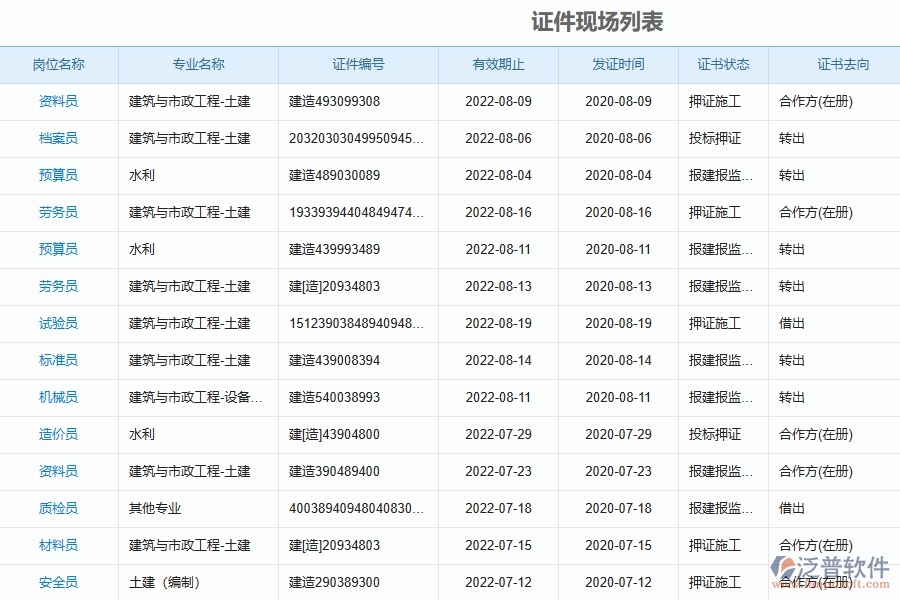Sort by the 证书状态 column header
The image size is (900, 600).
click(720, 64)
